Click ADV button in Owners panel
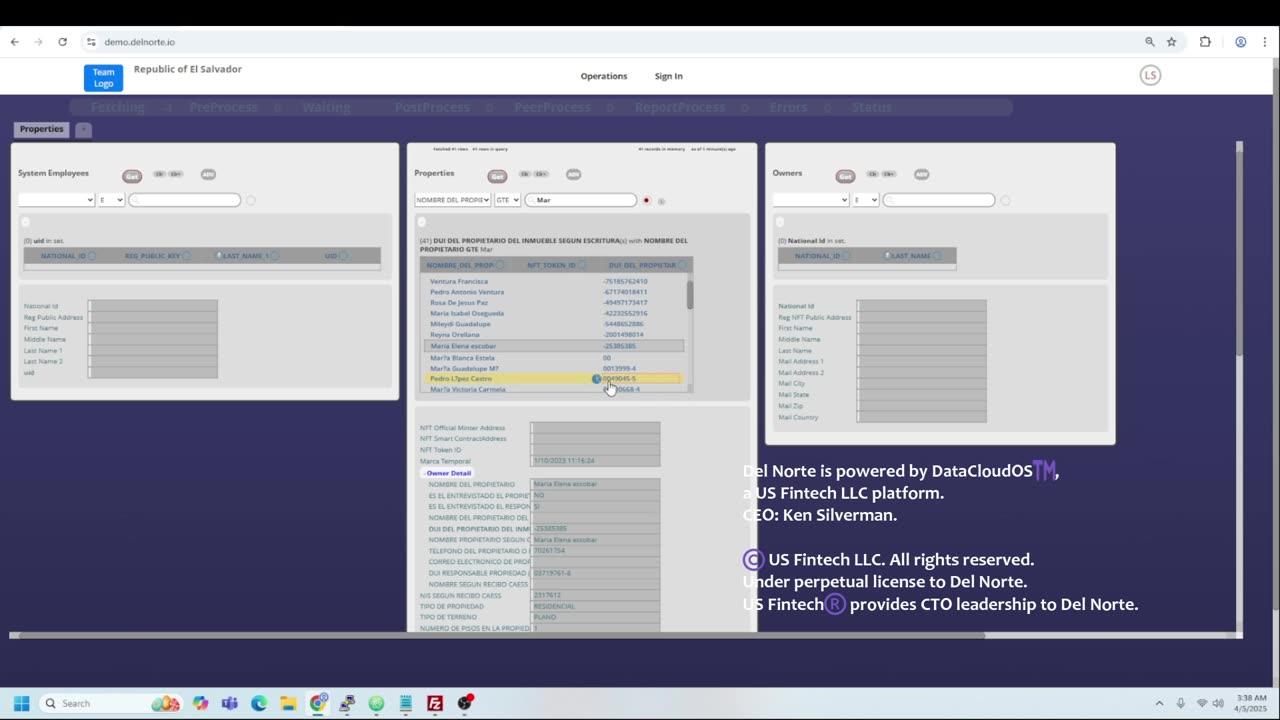Image resolution: width=1280 pixels, height=720 pixels. (x=921, y=174)
